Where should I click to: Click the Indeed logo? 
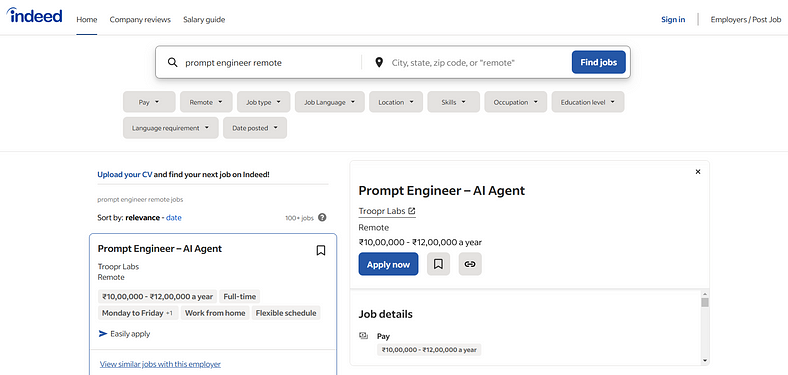click(x=34, y=16)
